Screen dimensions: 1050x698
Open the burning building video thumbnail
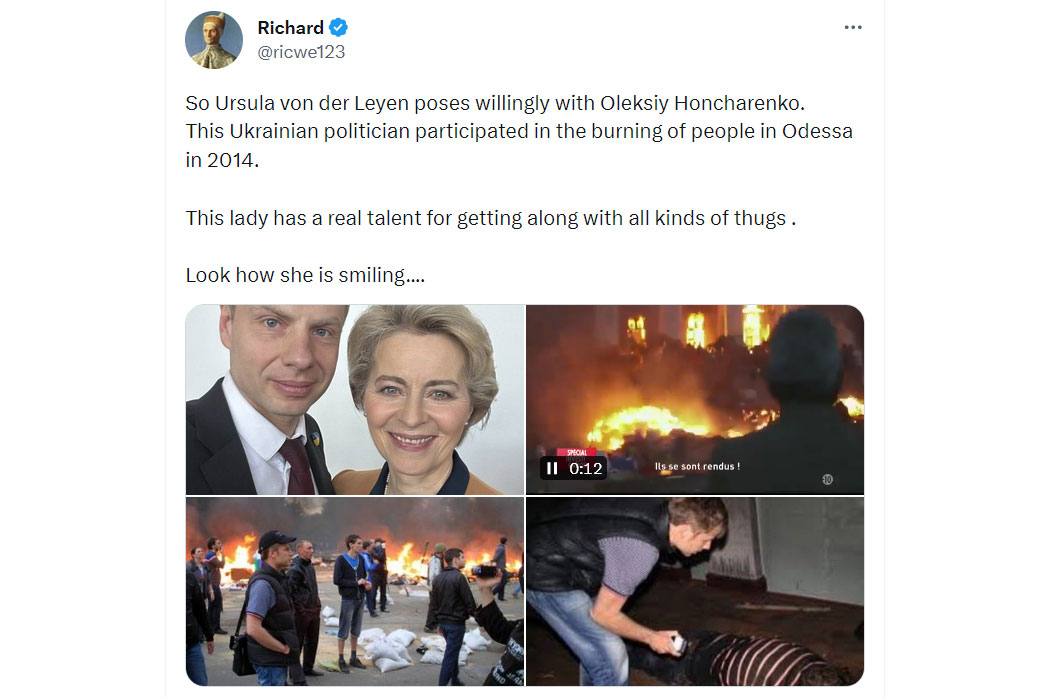pyautogui.click(x=695, y=400)
